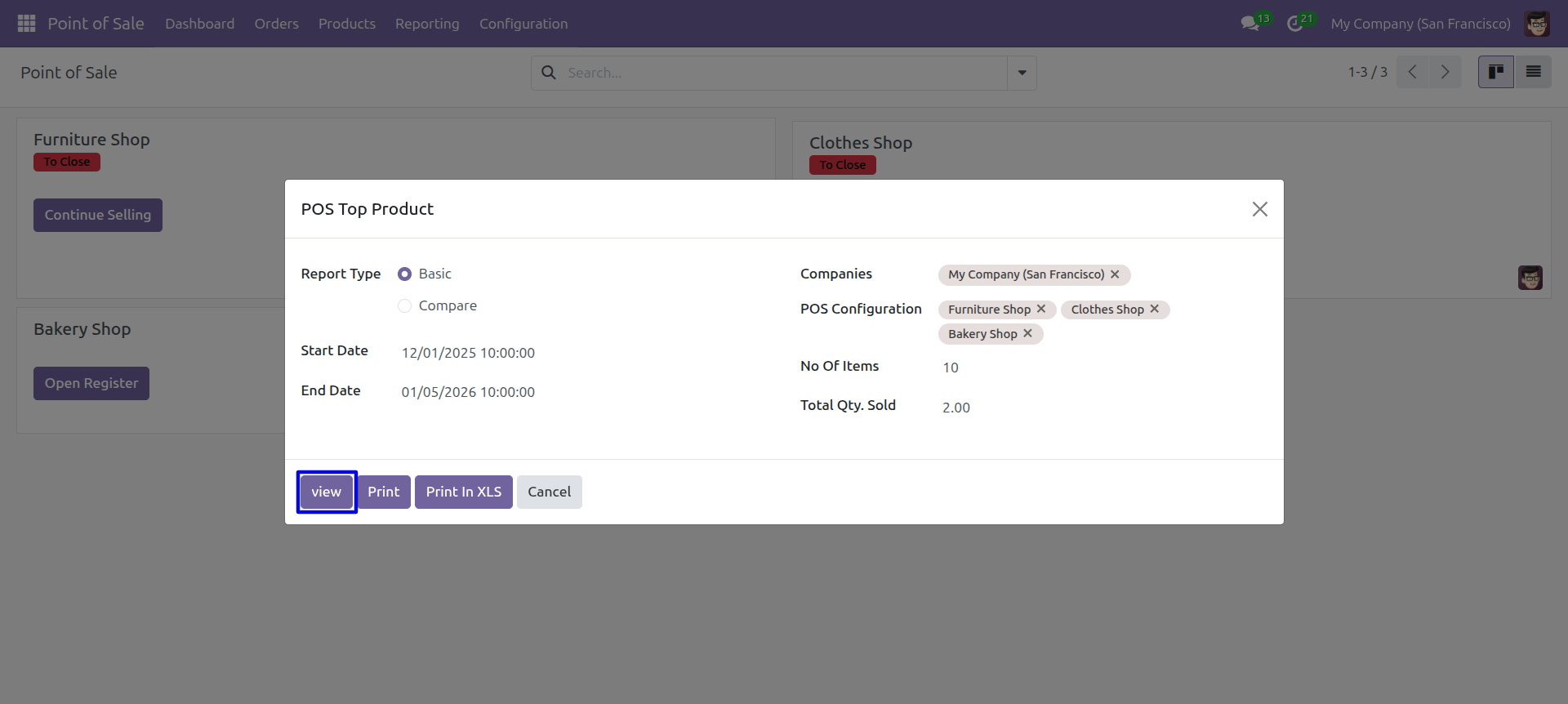Click the search magnifier icon
This screenshot has width=1568, height=704.
[x=550, y=73]
